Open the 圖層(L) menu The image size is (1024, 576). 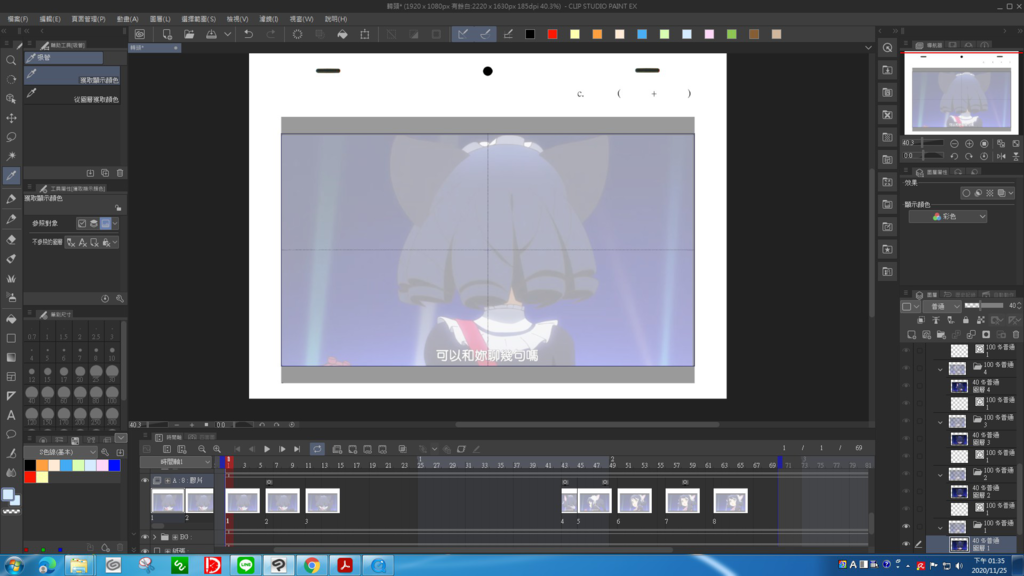pyautogui.click(x=160, y=19)
